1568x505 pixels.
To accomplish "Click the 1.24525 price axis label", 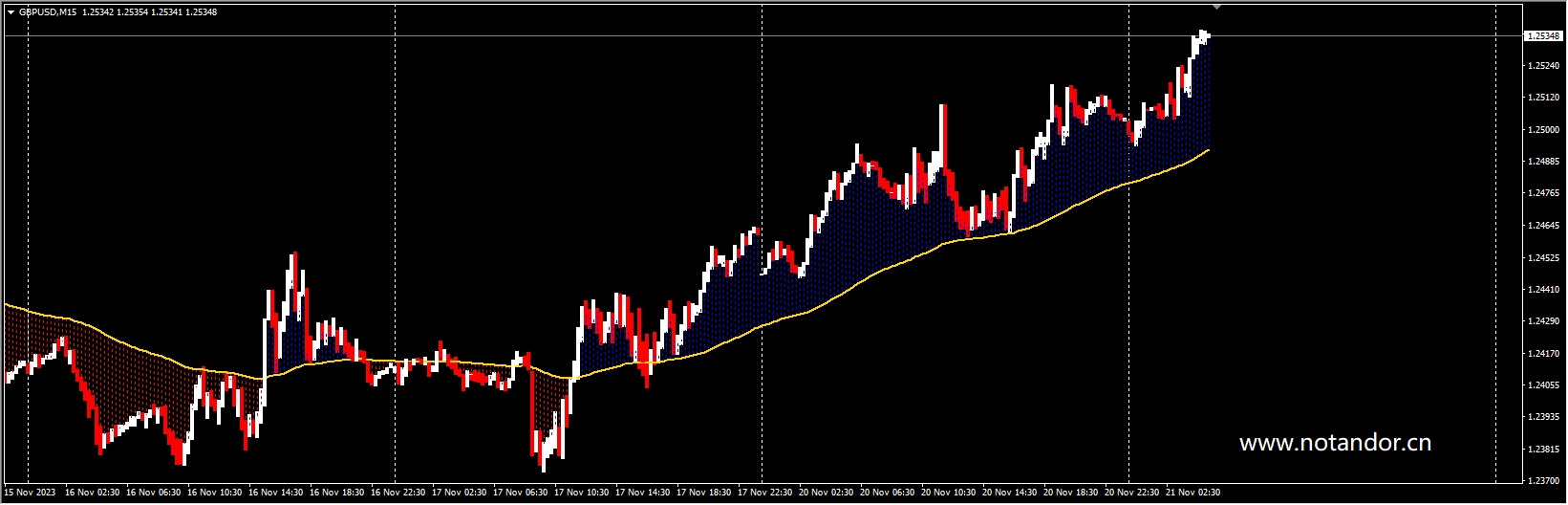I will [1544, 258].
